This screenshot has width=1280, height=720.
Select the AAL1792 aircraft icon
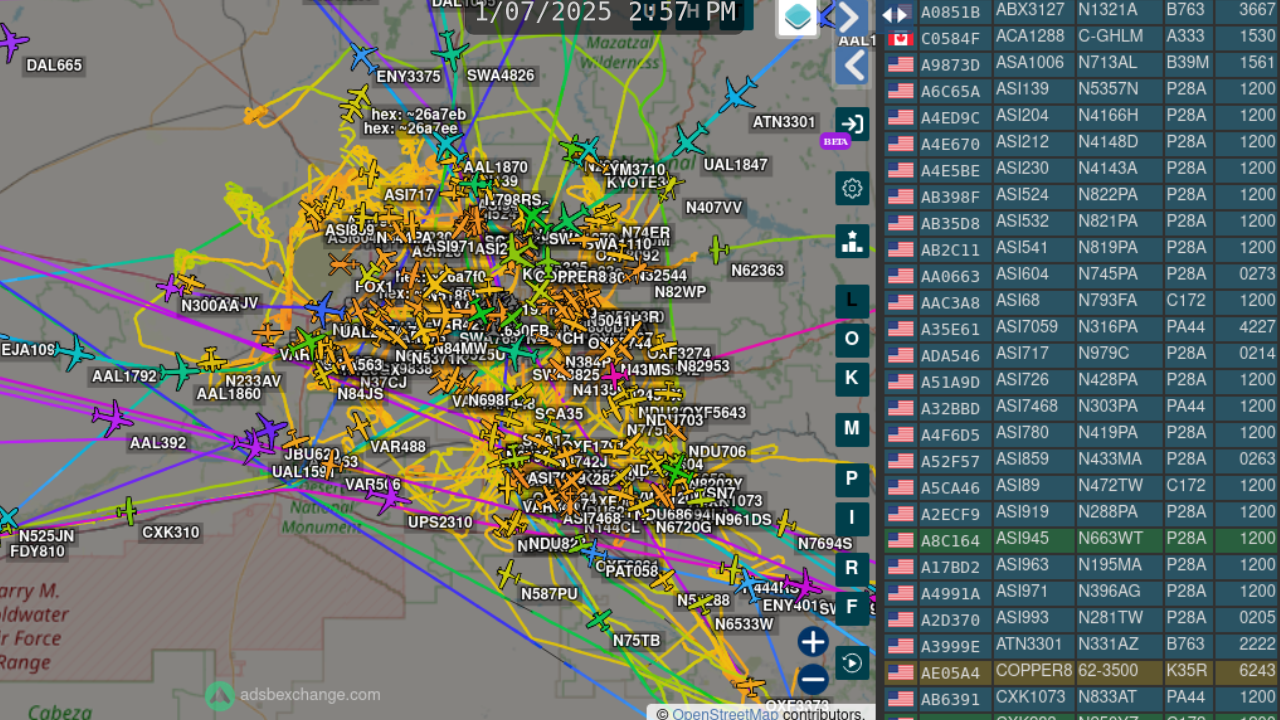(x=74, y=352)
